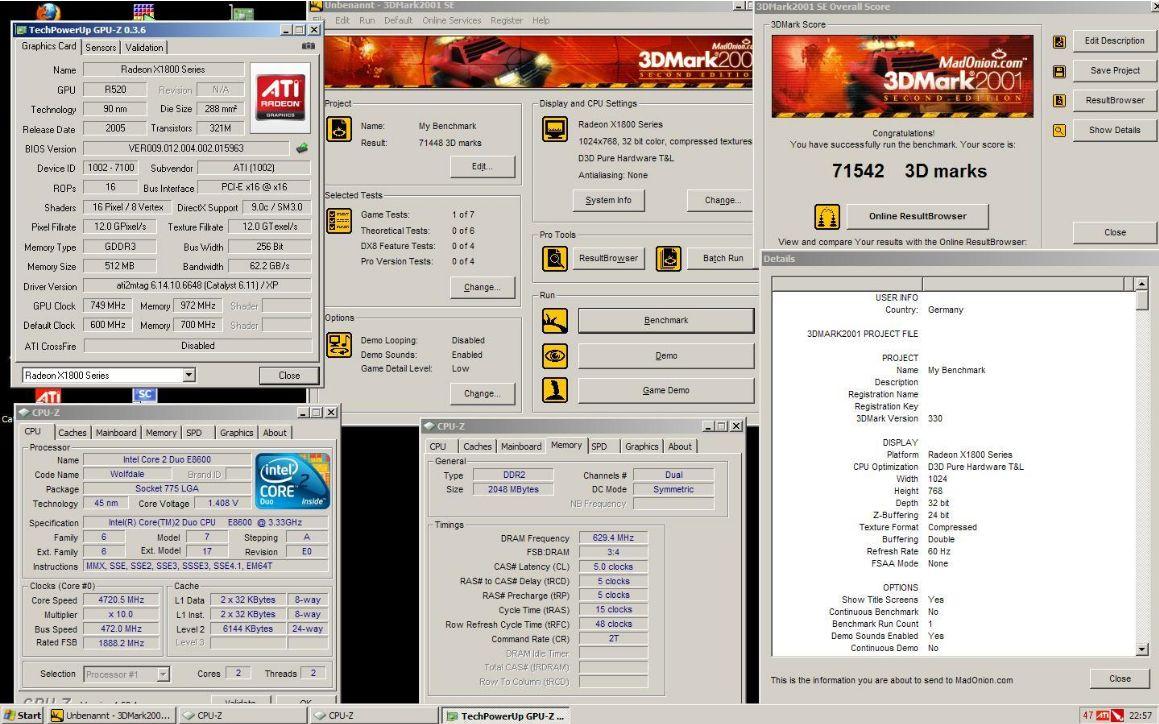Screen dimensions: 1159x724
Task: Click the ResultBrowser magnifier icon in Pro Tools
Action: (555, 258)
